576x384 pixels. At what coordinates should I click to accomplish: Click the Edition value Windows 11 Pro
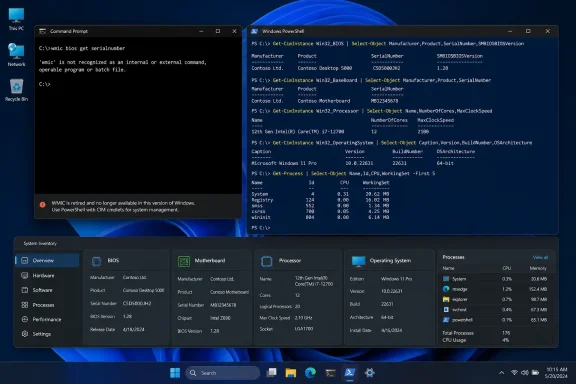[396, 279]
